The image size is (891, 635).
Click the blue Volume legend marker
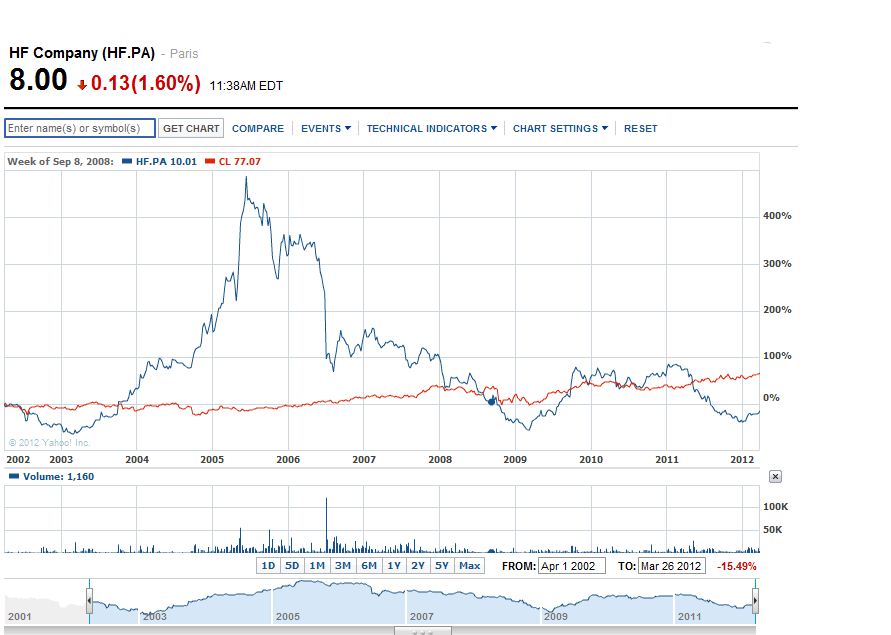[x=14, y=476]
